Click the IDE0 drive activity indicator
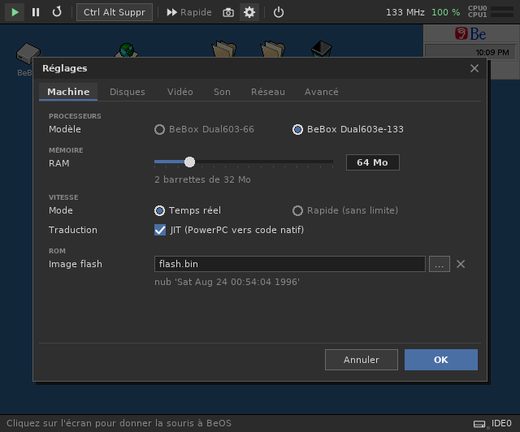The image size is (520, 432). click(x=492, y=423)
